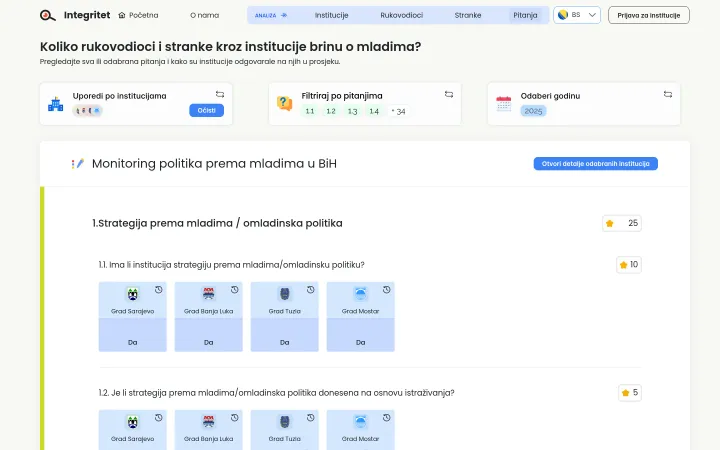Select the 2025 year chip

[x=533, y=111]
